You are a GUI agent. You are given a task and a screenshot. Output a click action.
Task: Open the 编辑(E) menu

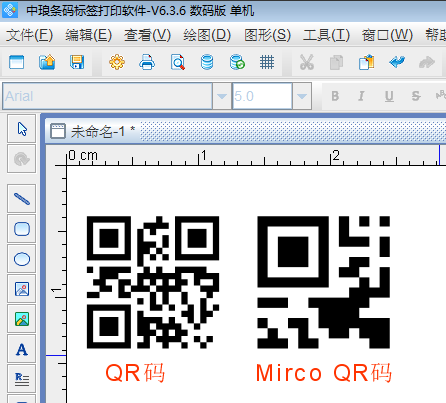(88, 35)
